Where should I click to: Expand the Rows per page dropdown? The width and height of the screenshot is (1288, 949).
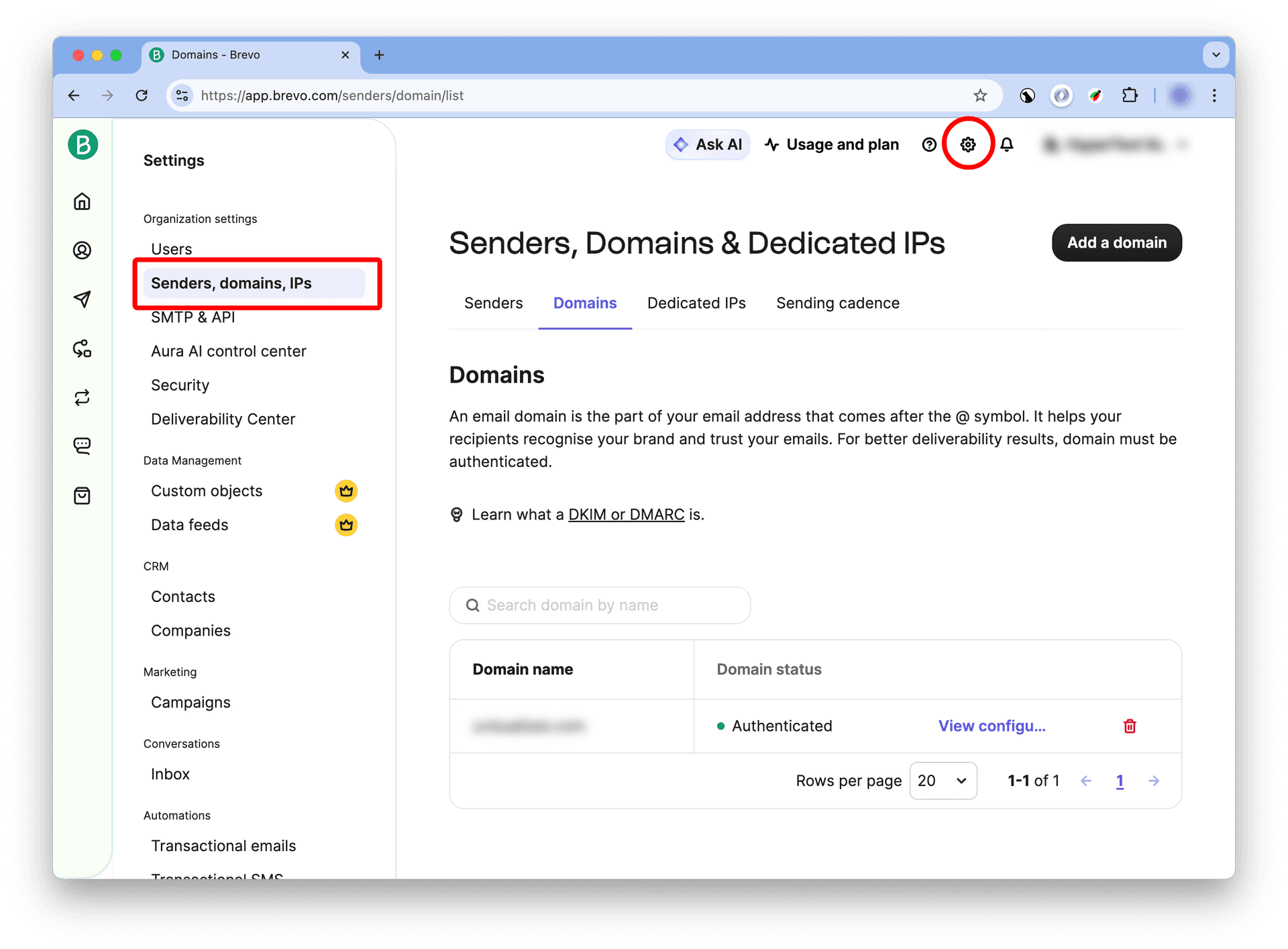click(x=943, y=781)
